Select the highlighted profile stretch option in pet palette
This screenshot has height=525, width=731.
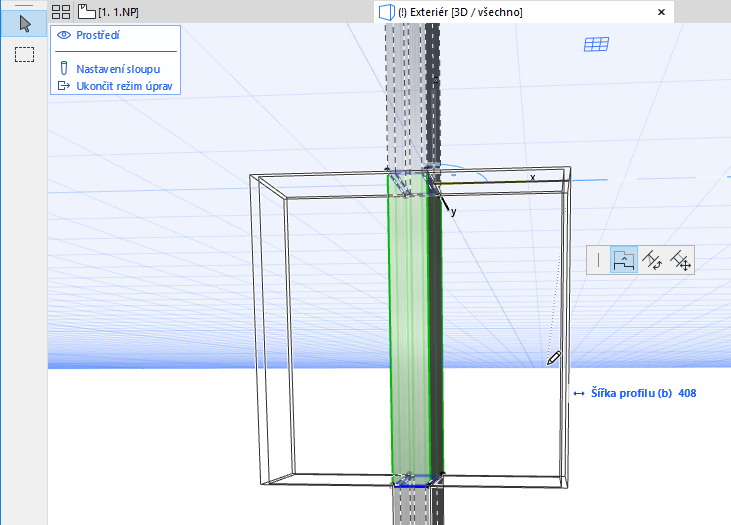624,260
